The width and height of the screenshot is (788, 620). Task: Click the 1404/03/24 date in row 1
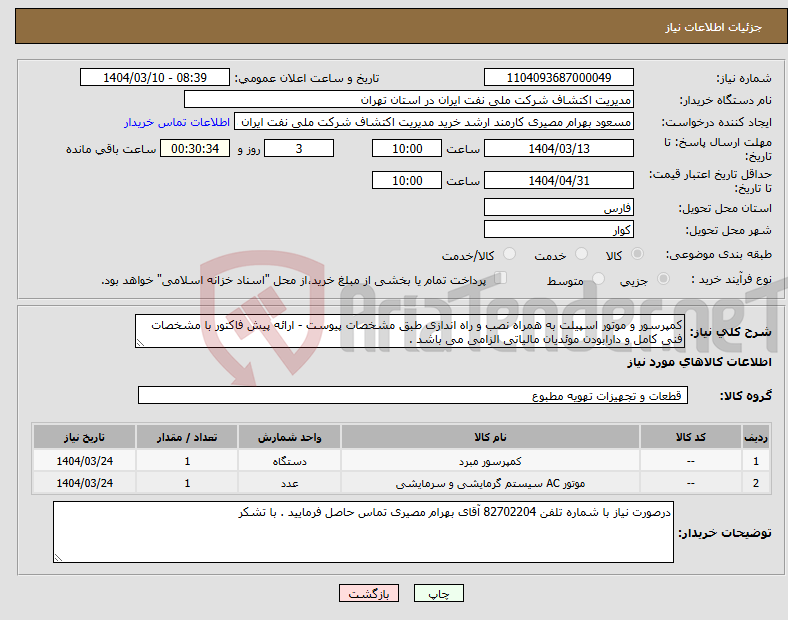[x=84, y=461]
